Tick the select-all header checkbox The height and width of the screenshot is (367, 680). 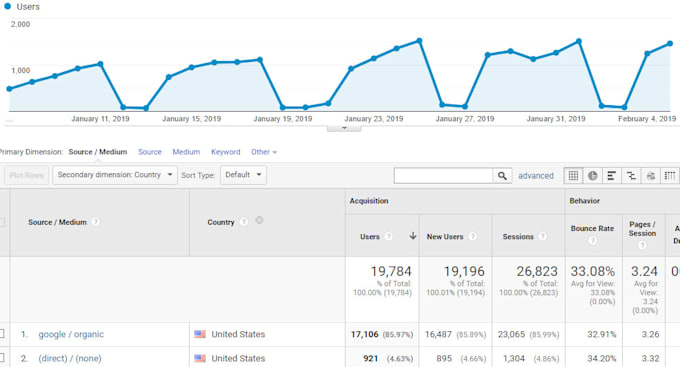click(x=2, y=223)
